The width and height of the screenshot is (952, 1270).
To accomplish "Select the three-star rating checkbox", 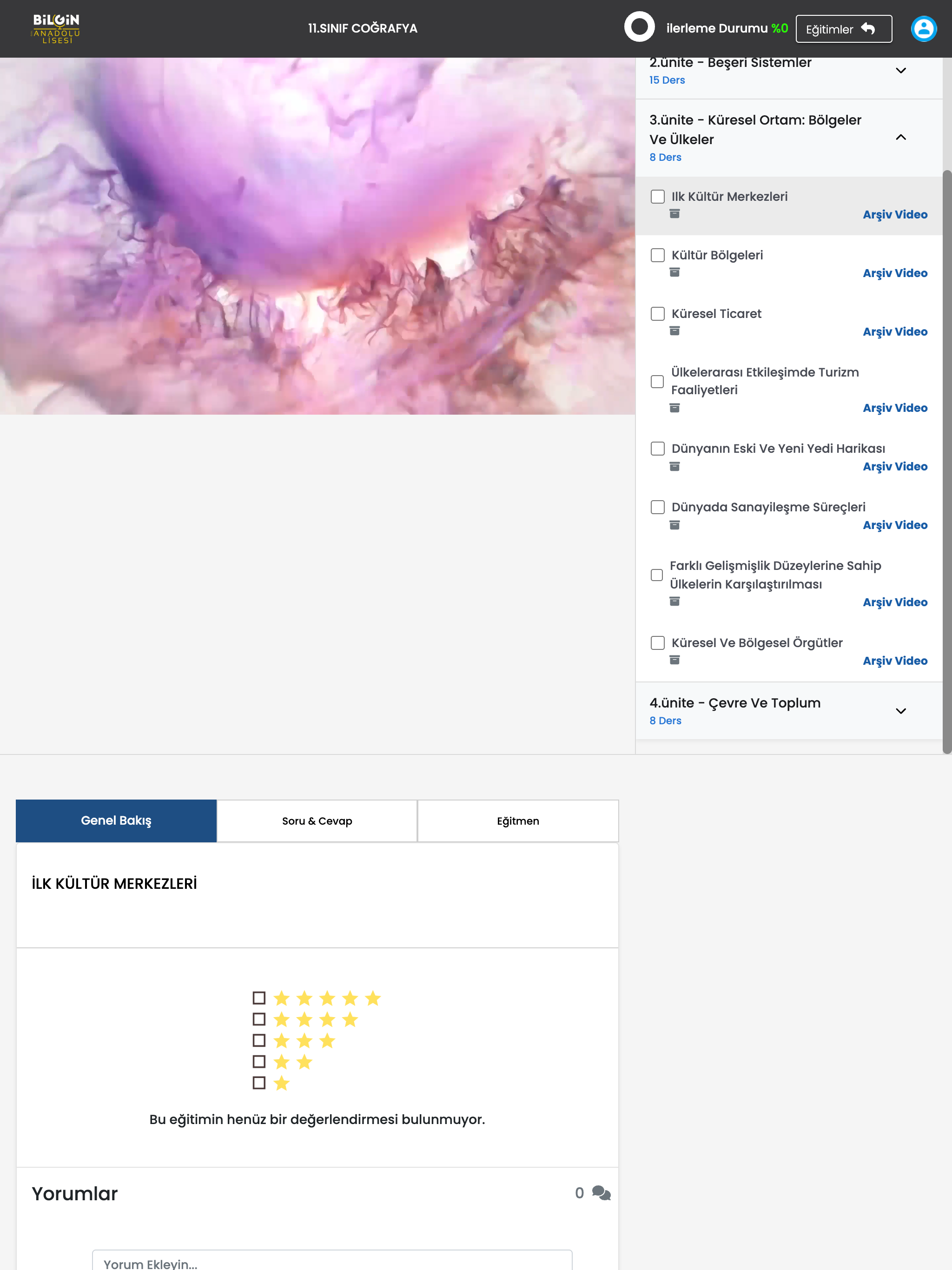I will tap(259, 1040).
